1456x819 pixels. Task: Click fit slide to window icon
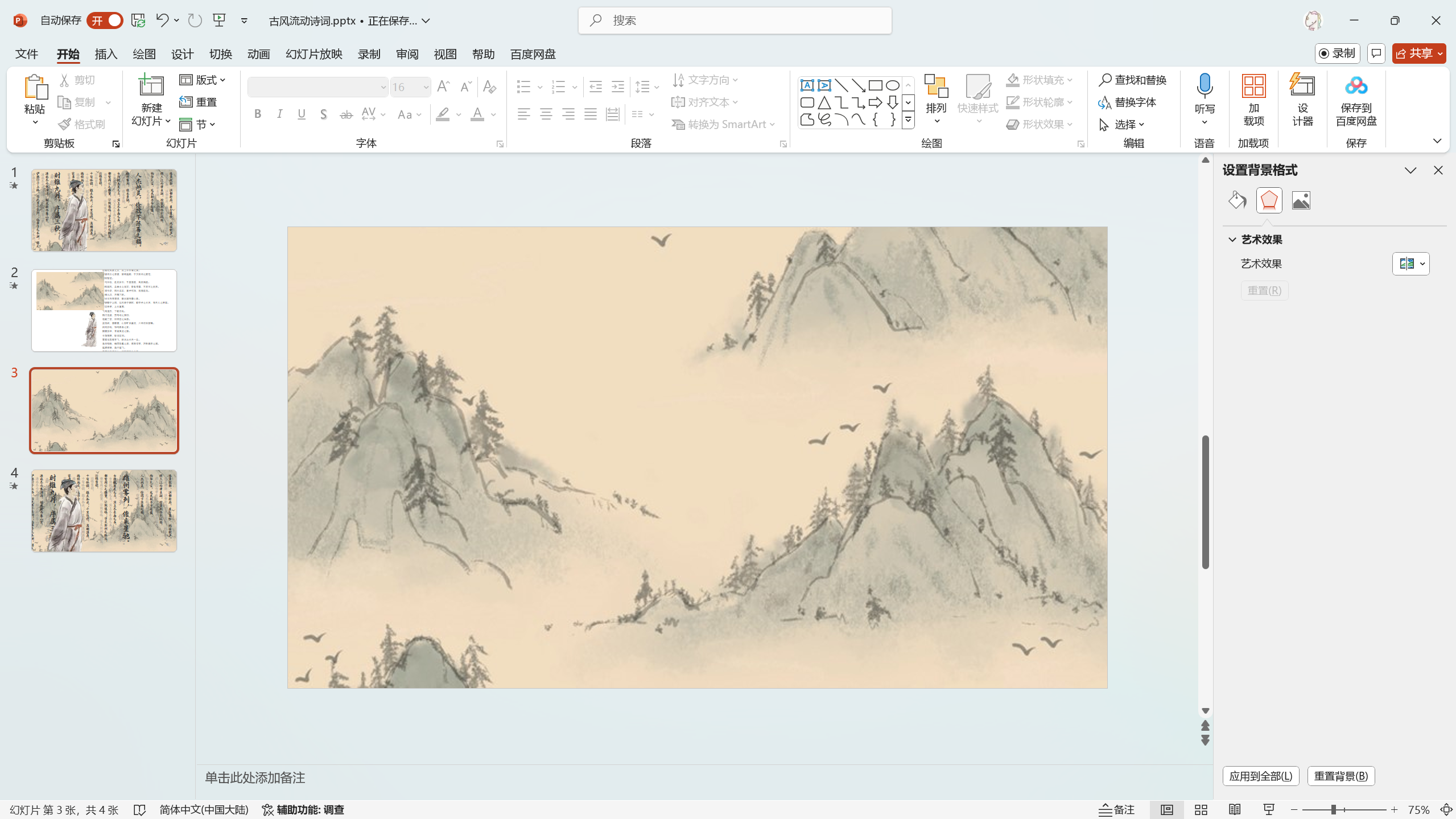1446,809
